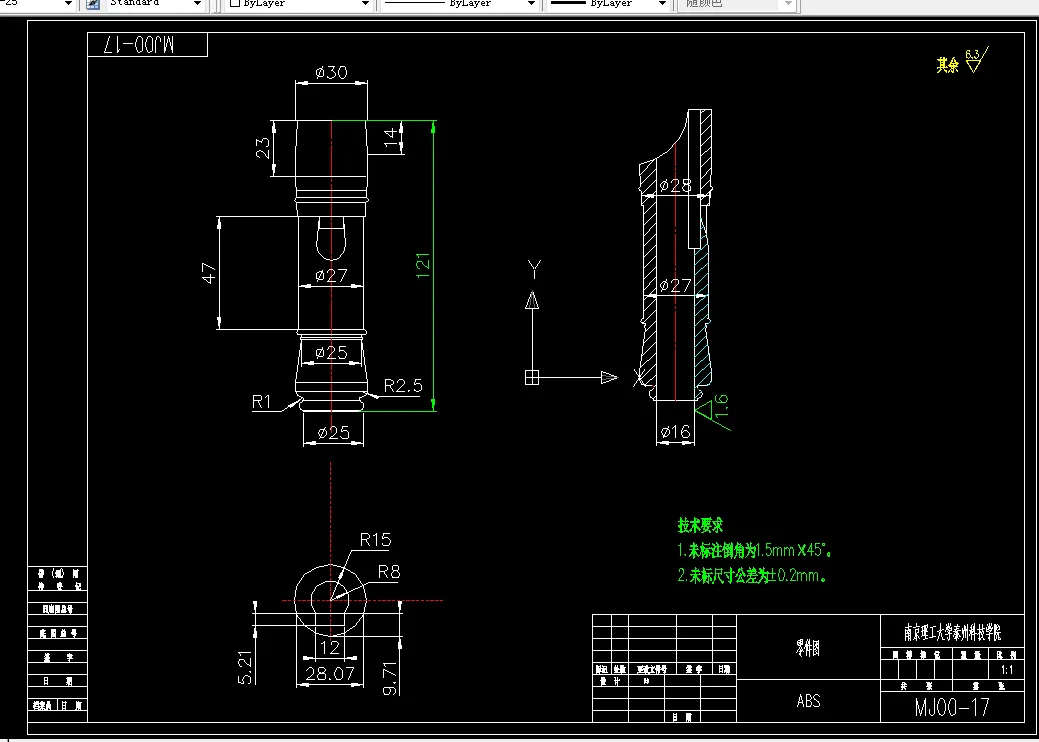
Task: Select the yellow 6.3 roughness symbol
Action: click(x=976, y=60)
